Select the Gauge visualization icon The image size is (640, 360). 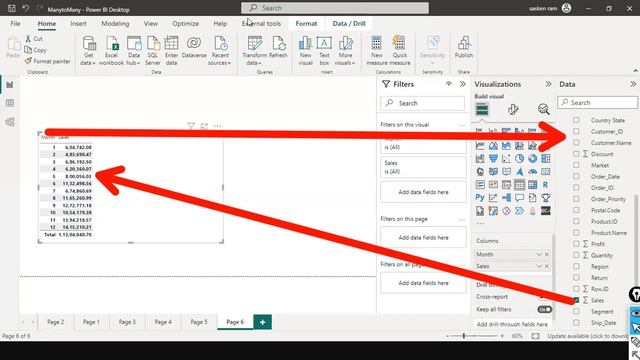(x=532, y=171)
